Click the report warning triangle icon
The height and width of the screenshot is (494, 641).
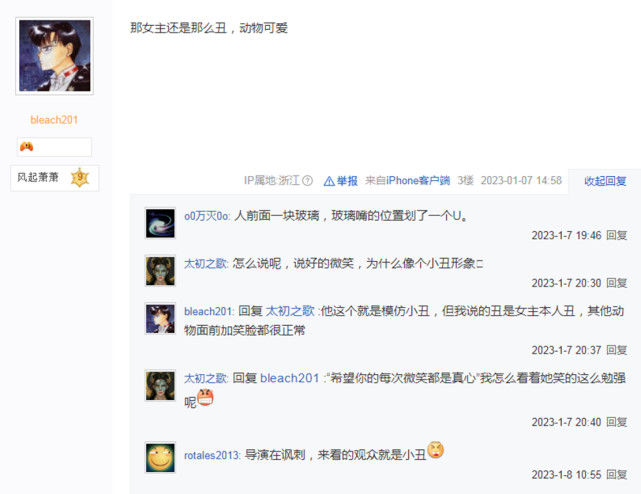[329, 181]
